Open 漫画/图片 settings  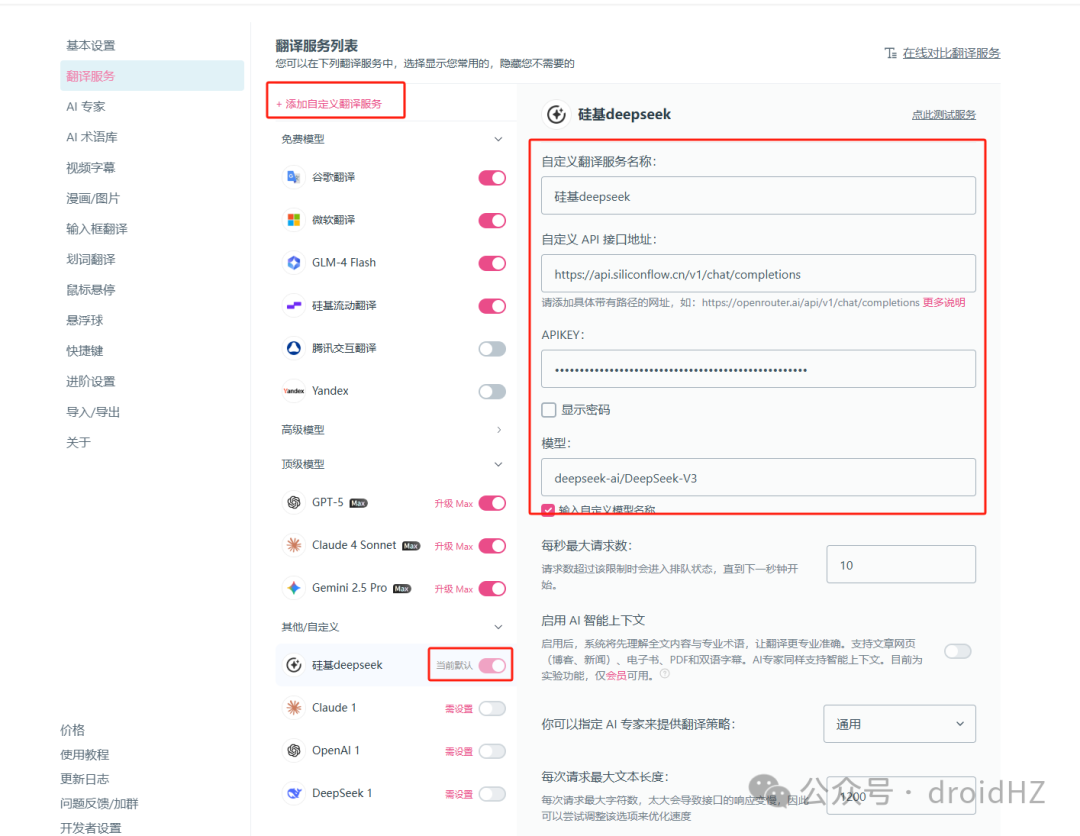[93, 198]
